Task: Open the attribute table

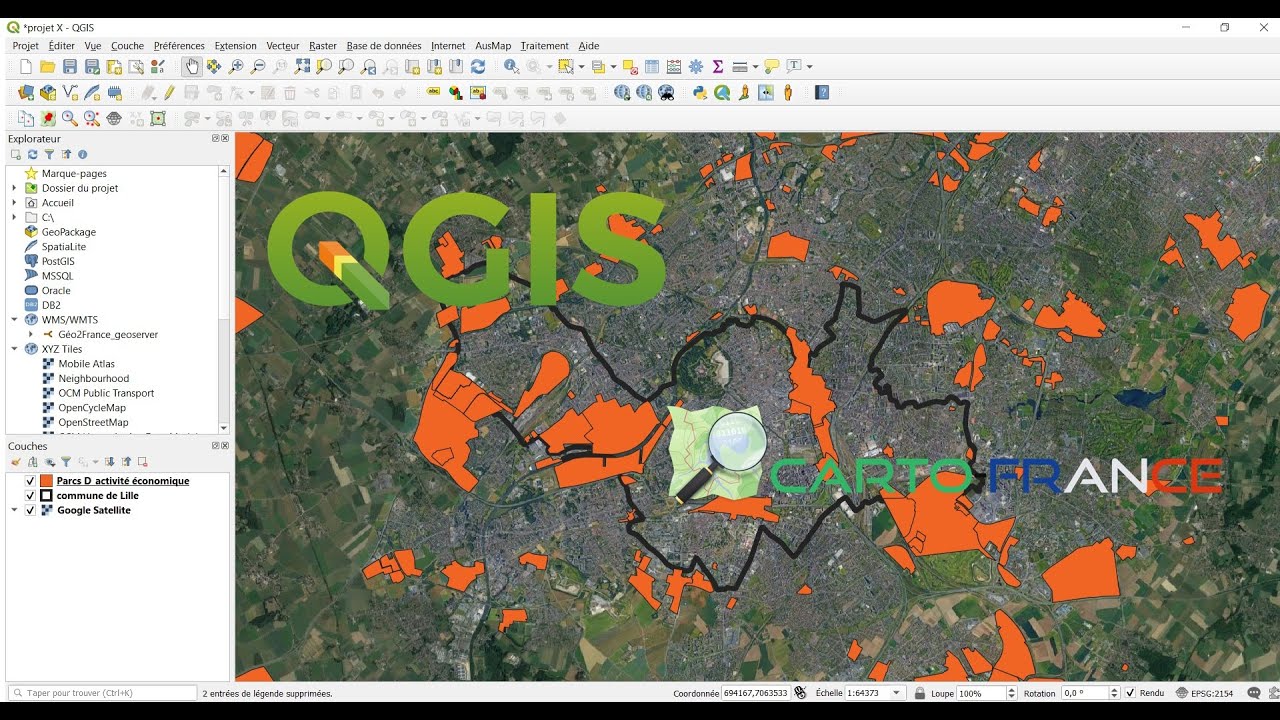Action: [652, 67]
